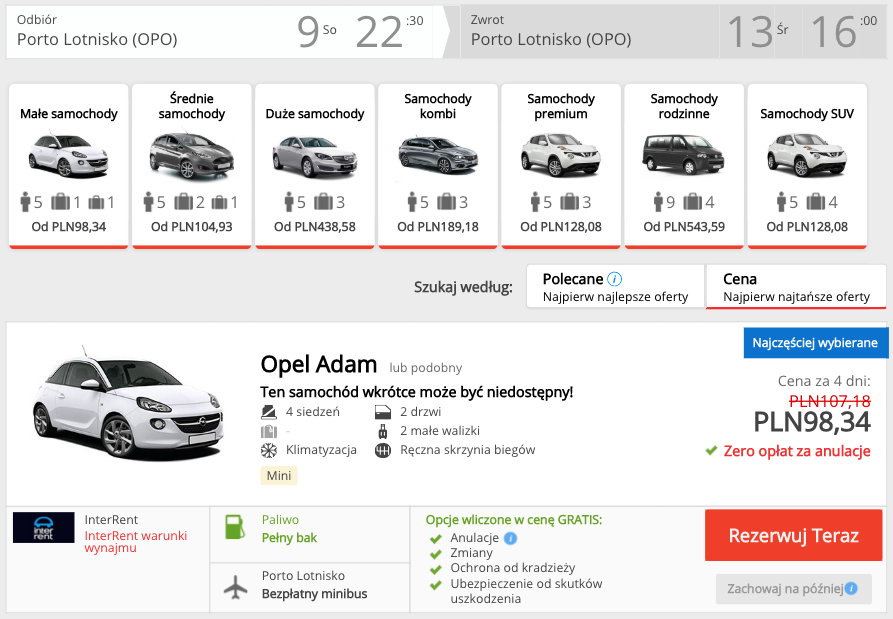893x619 pixels.
Task: Select the Małe samochody category
Action: click(x=69, y=165)
